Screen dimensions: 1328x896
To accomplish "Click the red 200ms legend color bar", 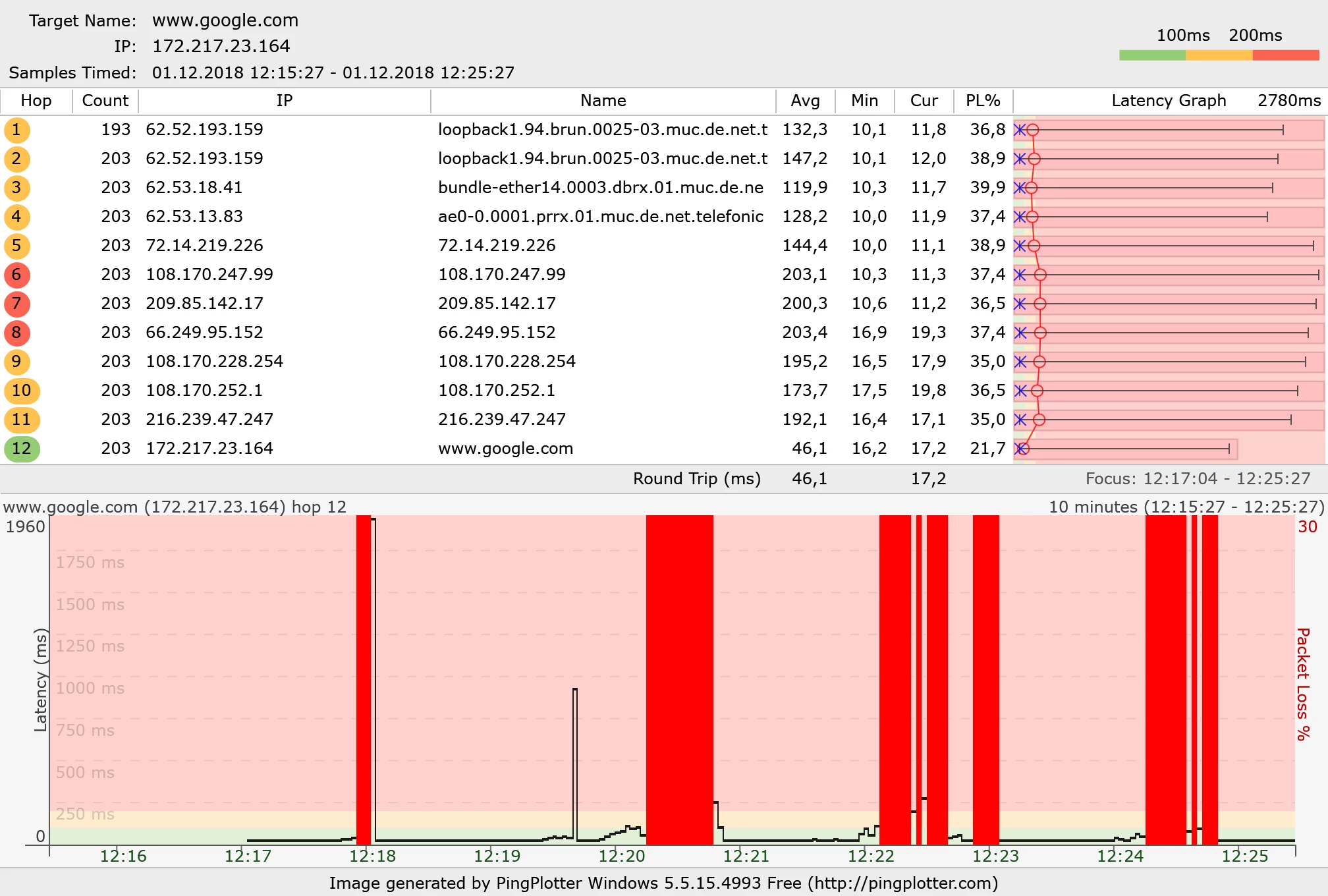I will 1285,55.
